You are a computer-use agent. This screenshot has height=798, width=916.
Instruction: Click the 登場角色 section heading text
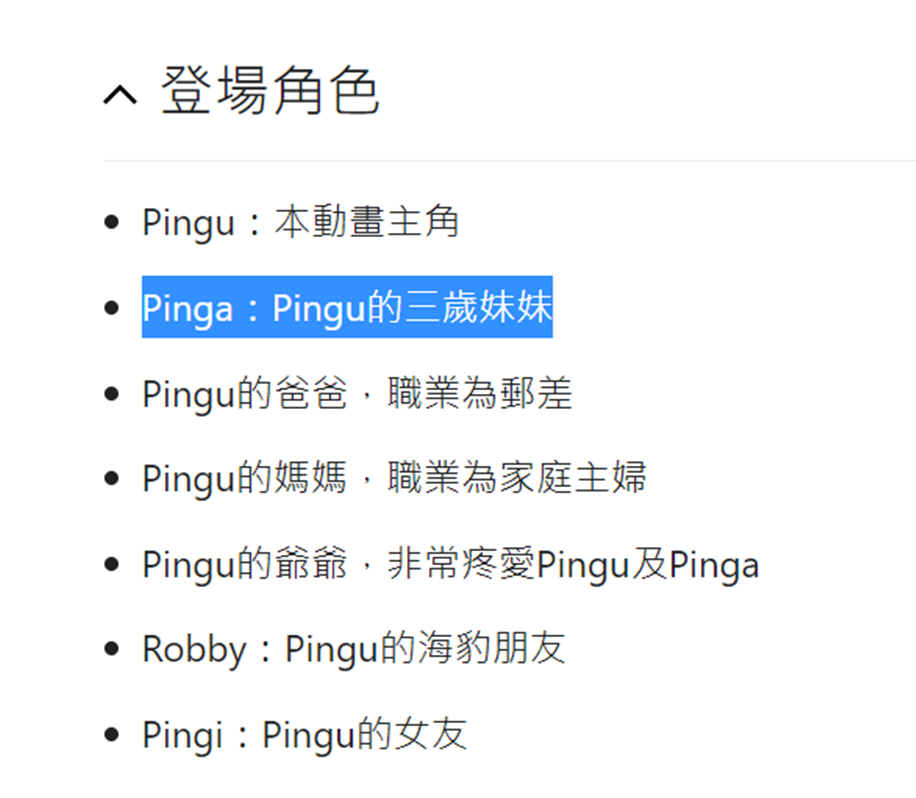(x=270, y=91)
